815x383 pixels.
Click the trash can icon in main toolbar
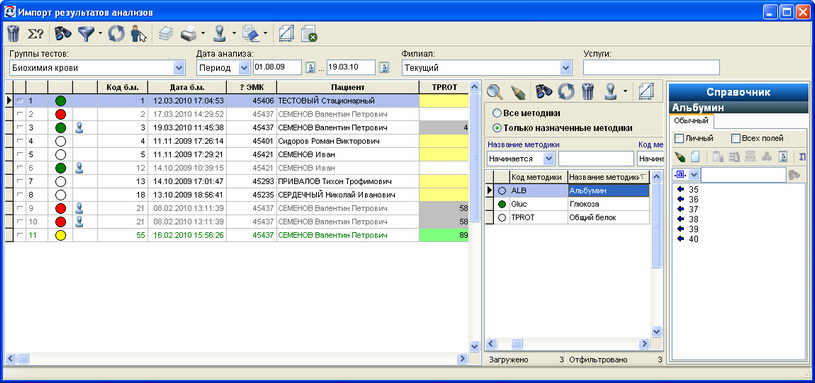(x=13, y=34)
